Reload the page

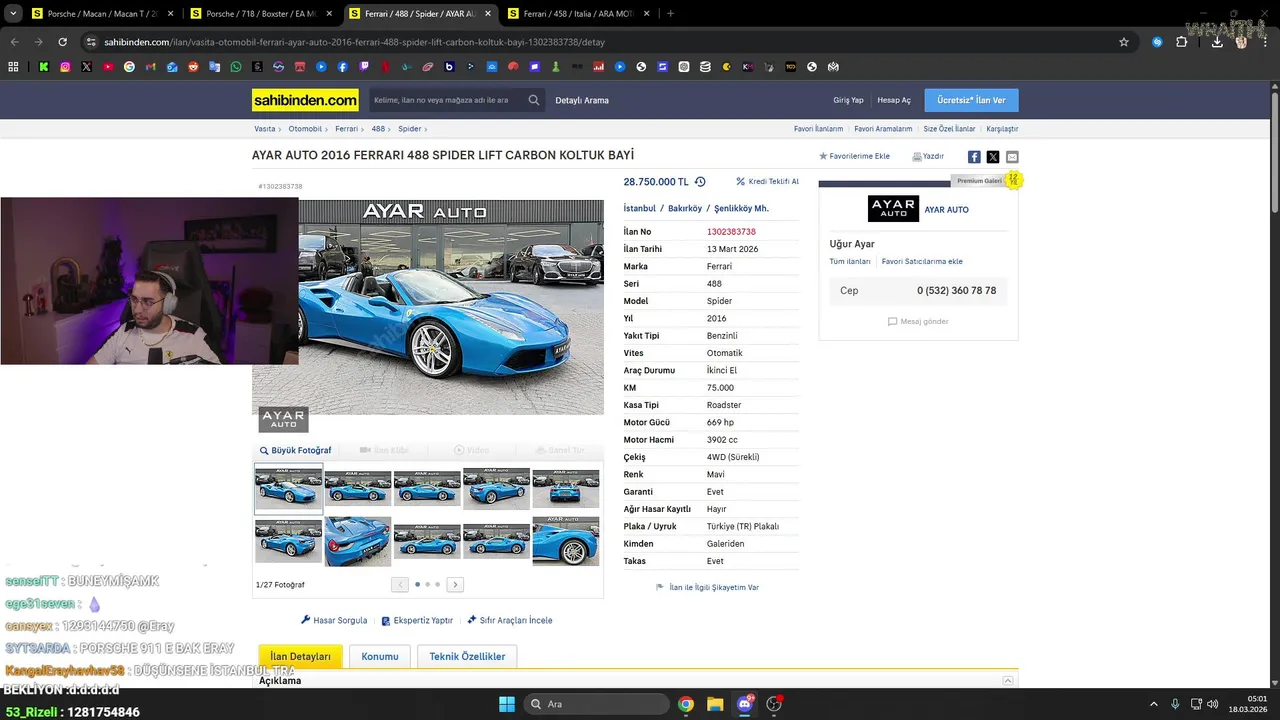click(x=62, y=42)
